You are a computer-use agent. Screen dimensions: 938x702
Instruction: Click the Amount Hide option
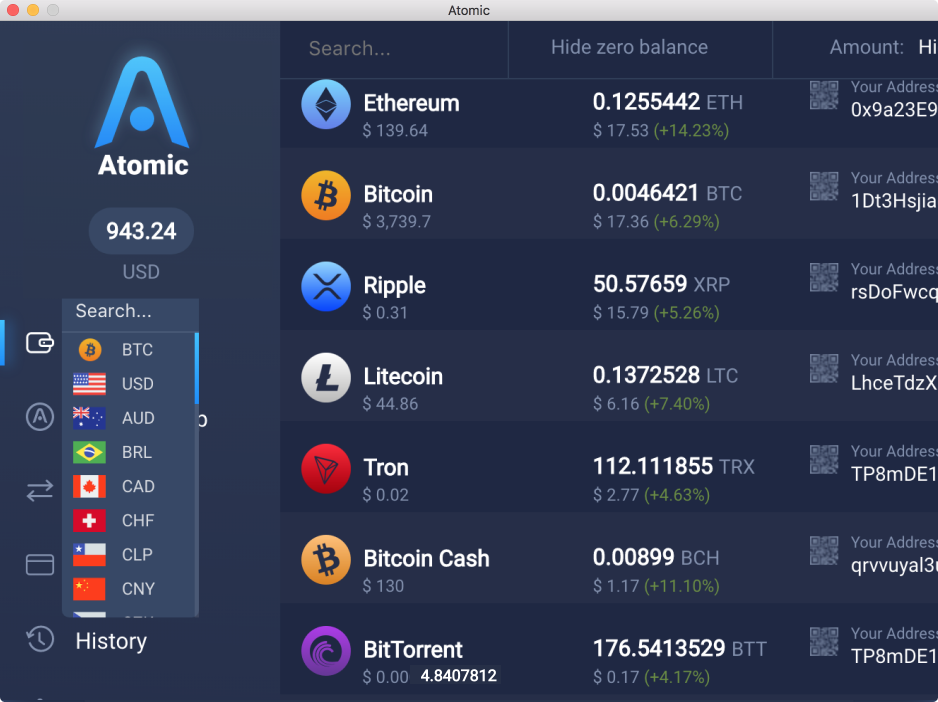928,47
